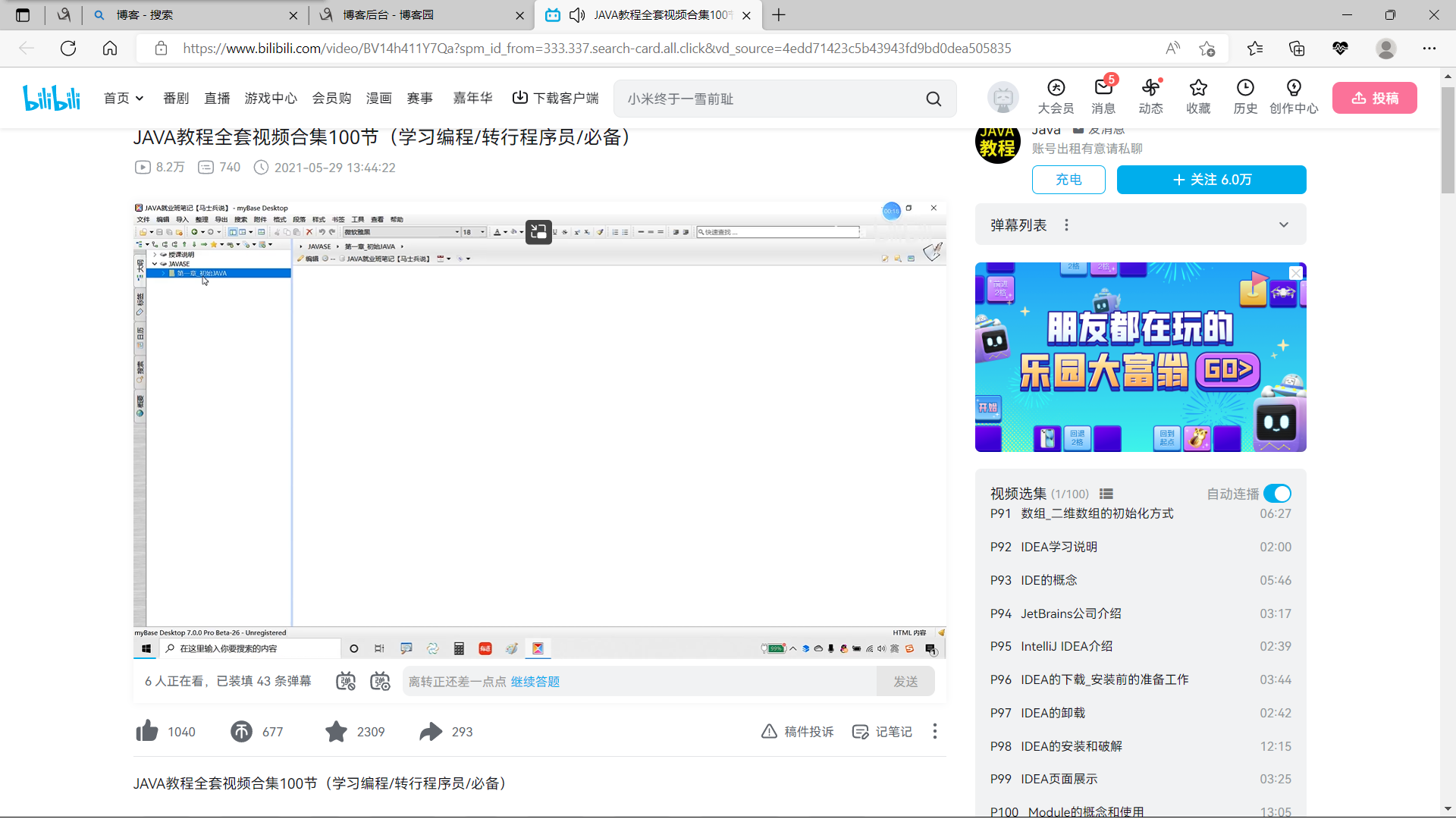Open the history clock icon

(x=1245, y=88)
